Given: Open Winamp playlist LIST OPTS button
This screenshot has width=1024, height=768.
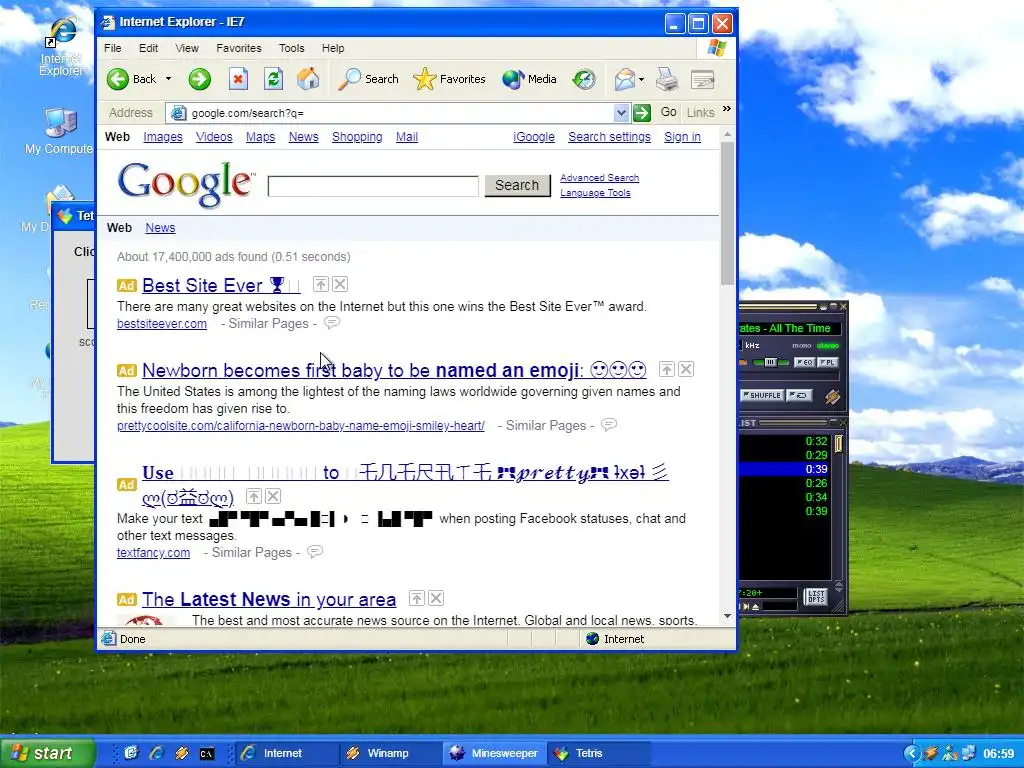Looking at the screenshot, I should tap(816, 596).
